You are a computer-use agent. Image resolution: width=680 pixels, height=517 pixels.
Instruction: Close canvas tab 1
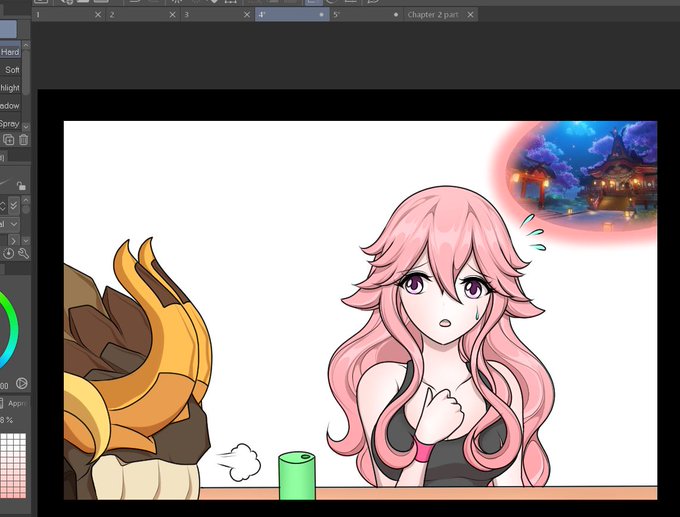(98, 15)
